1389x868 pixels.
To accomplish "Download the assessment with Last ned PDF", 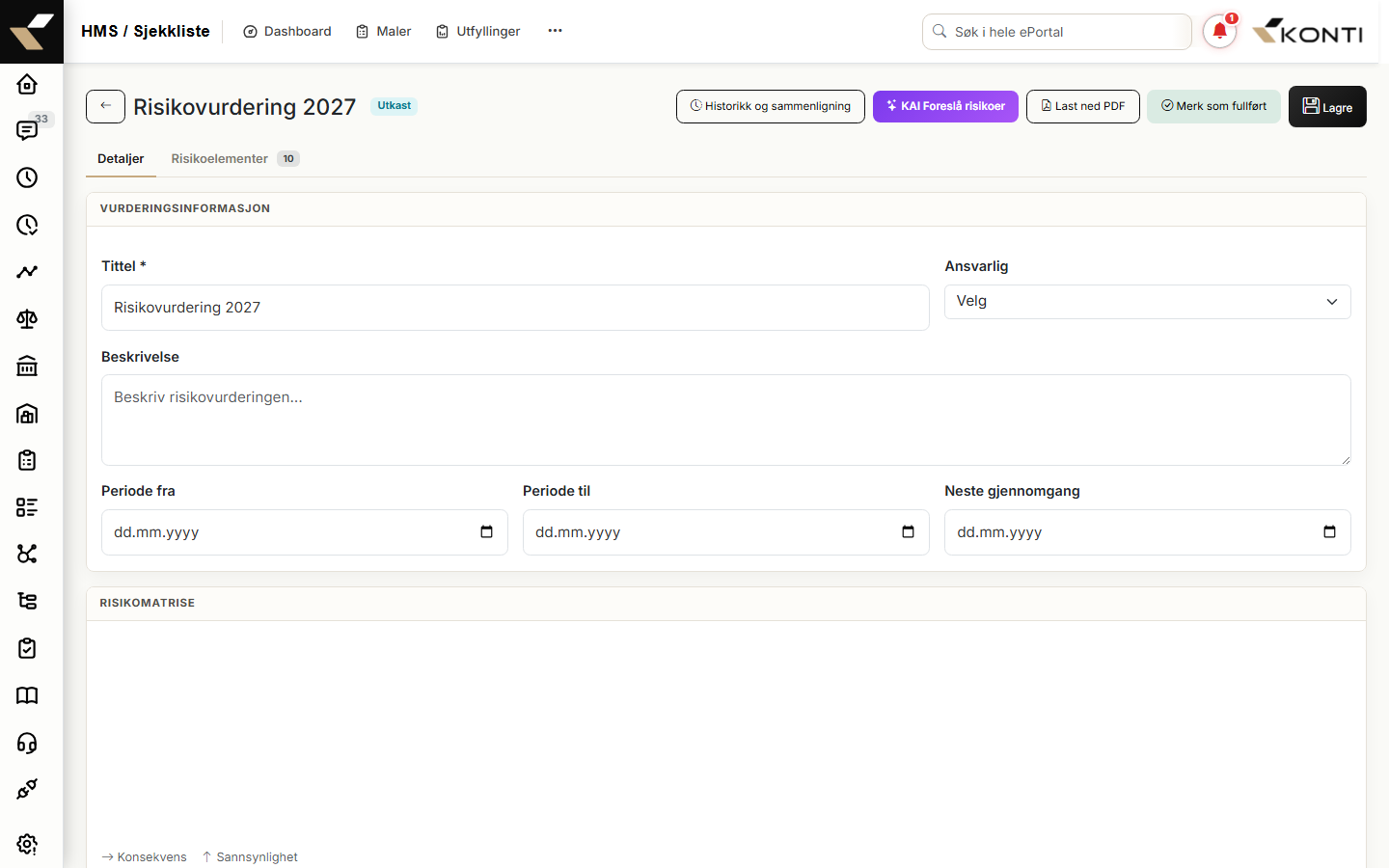I will 1083,106.
